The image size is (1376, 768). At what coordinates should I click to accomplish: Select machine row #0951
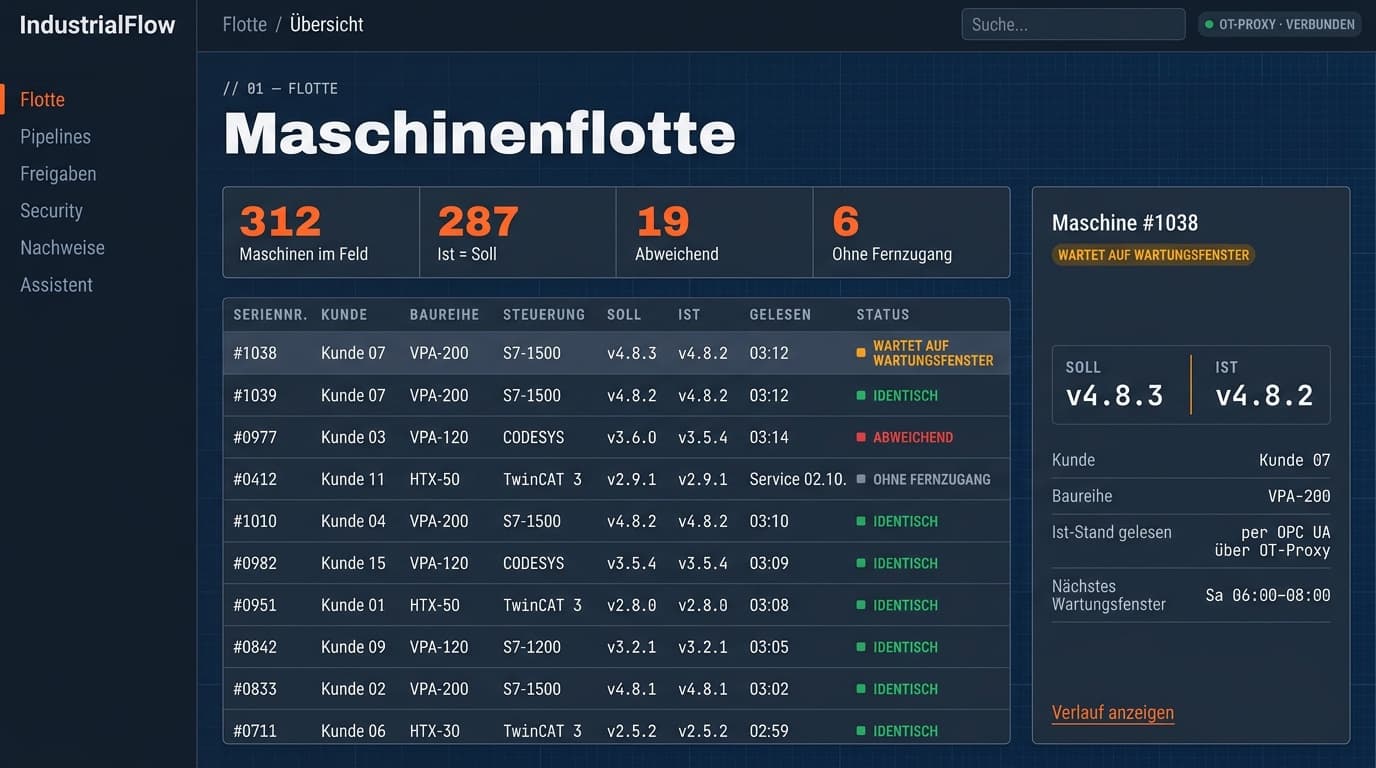[616, 605]
